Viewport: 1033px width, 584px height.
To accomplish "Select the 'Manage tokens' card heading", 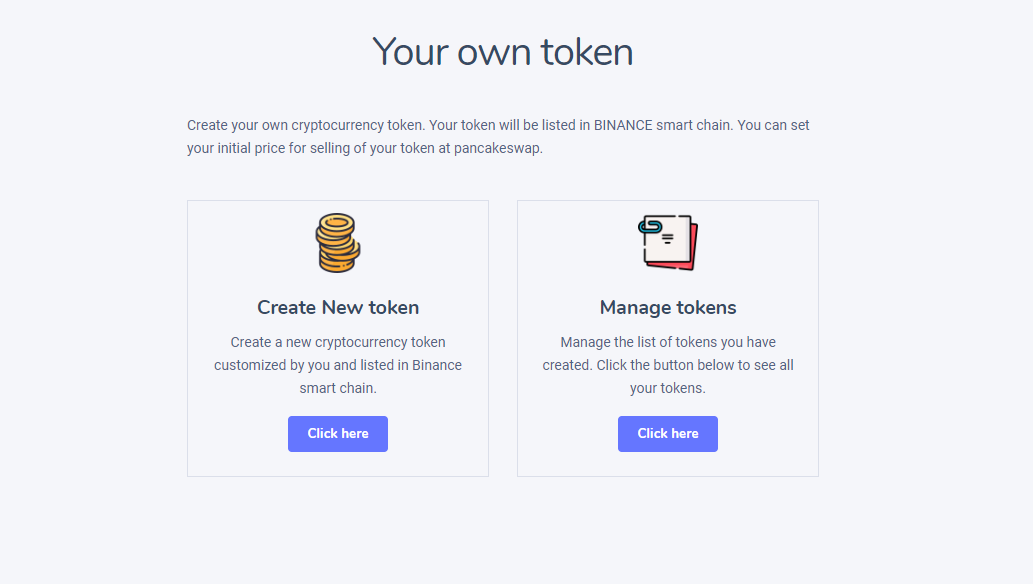I will tap(668, 307).
